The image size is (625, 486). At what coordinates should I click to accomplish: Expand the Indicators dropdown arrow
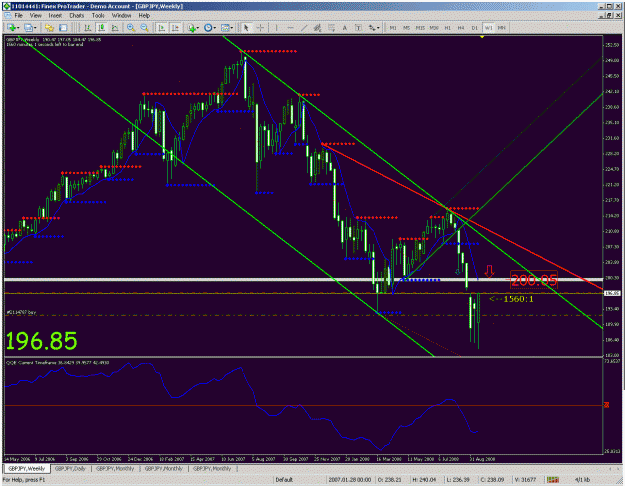click(198, 28)
